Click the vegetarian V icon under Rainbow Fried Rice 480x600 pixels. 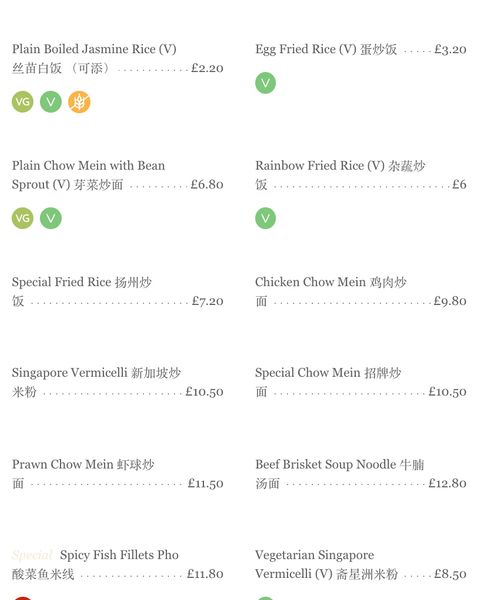[x=266, y=218]
